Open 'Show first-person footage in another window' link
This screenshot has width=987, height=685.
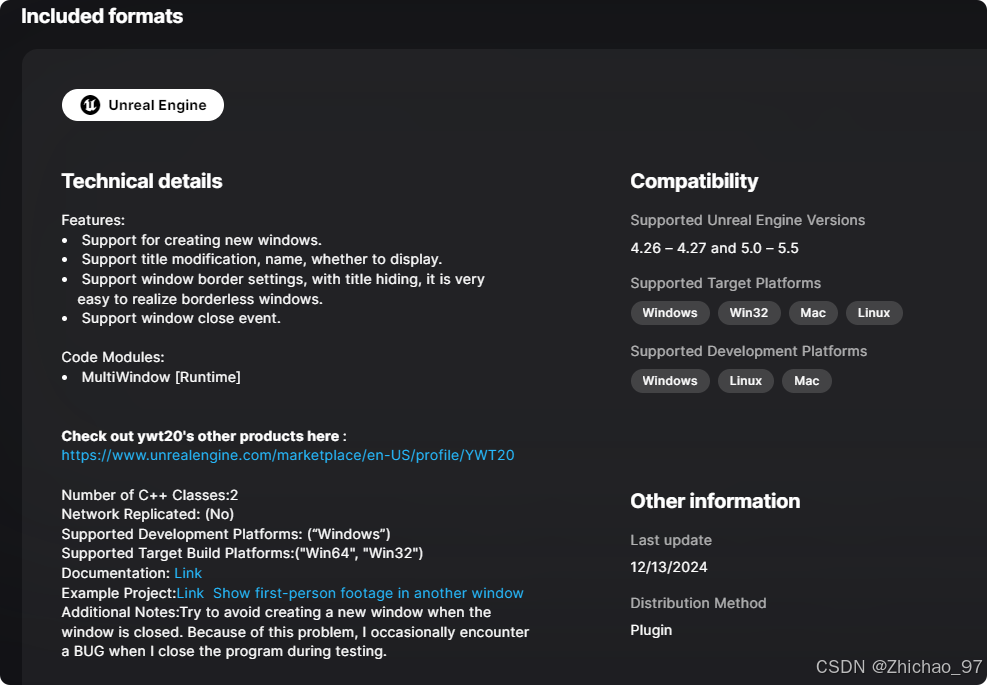[x=368, y=593]
